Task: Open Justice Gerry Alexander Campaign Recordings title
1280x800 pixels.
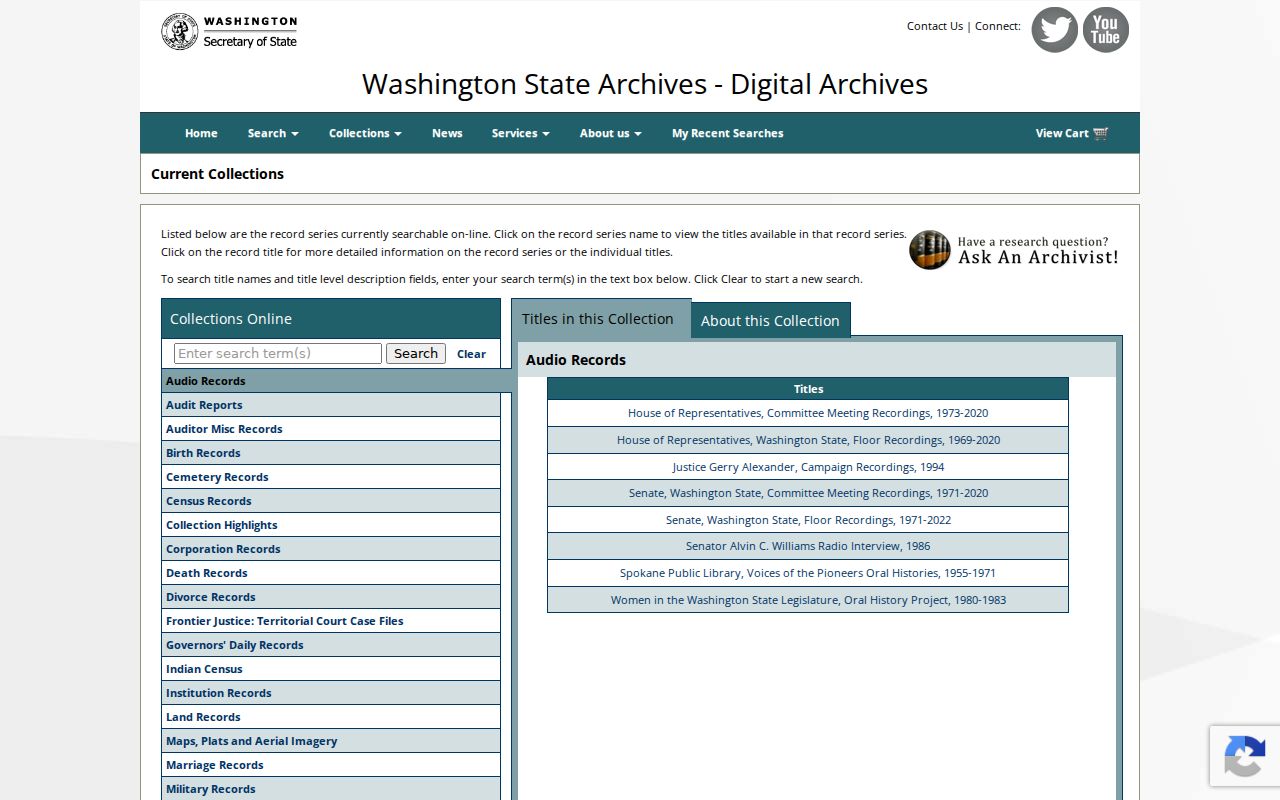Action: point(808,467)
